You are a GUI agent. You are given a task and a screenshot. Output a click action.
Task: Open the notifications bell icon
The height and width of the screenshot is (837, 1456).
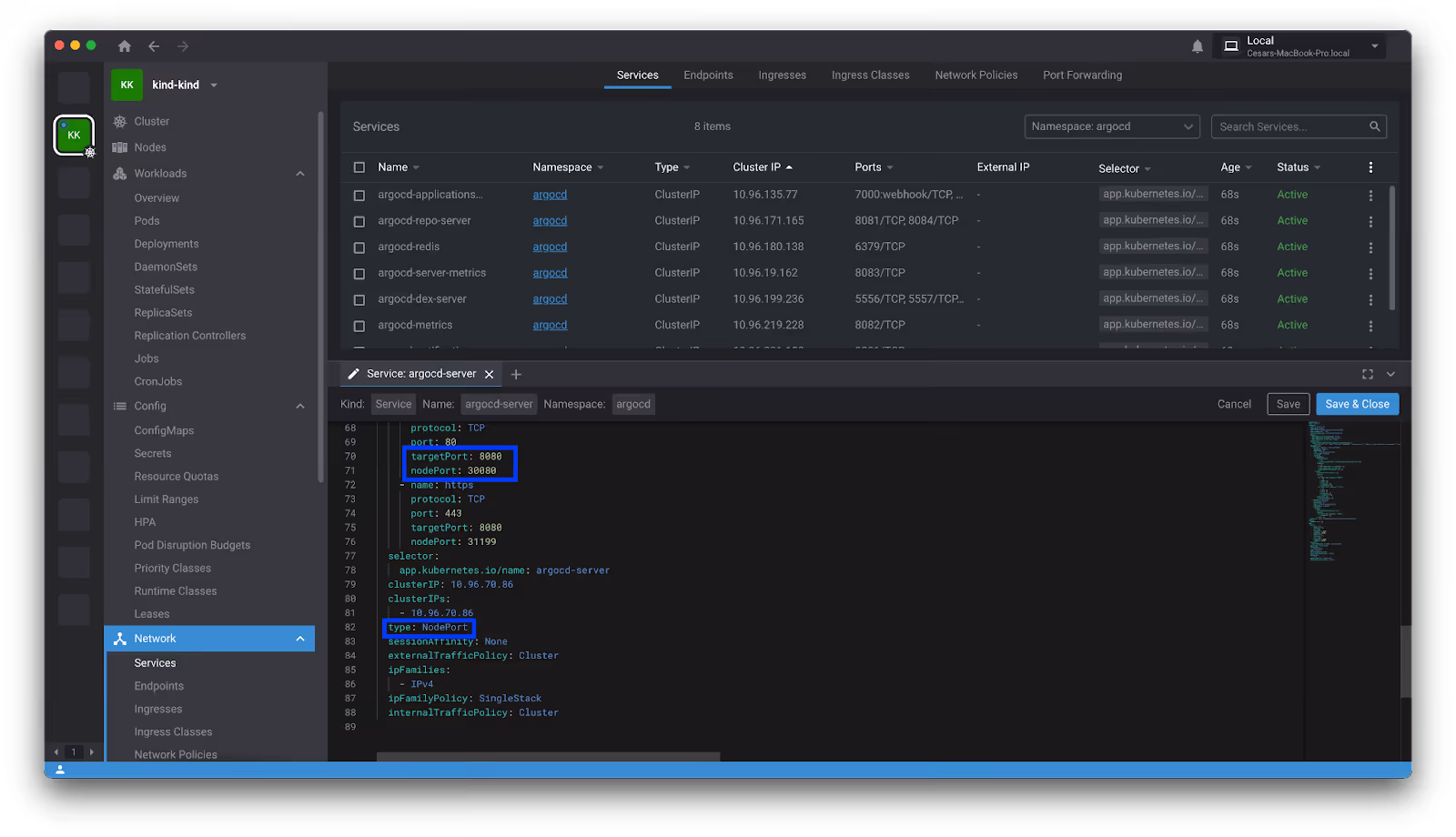coord(1197,46)
